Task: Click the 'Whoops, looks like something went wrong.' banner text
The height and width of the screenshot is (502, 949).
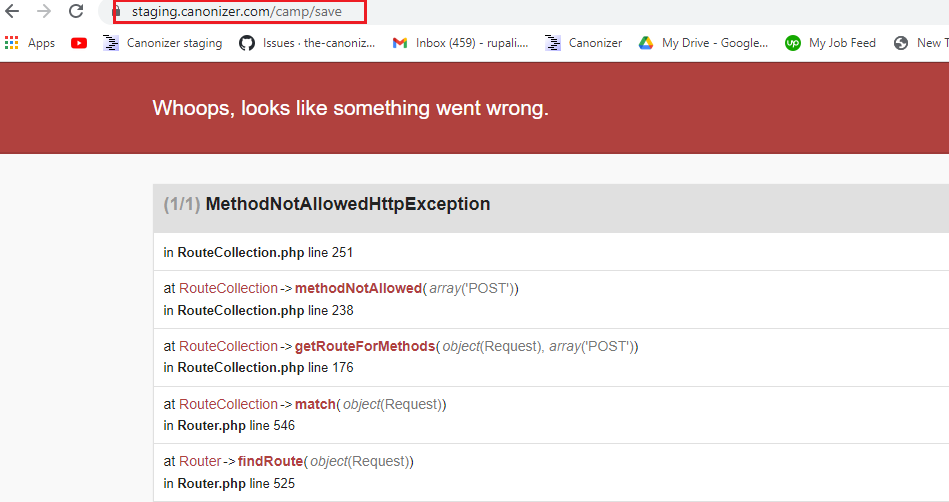Action: click(350, 108)
